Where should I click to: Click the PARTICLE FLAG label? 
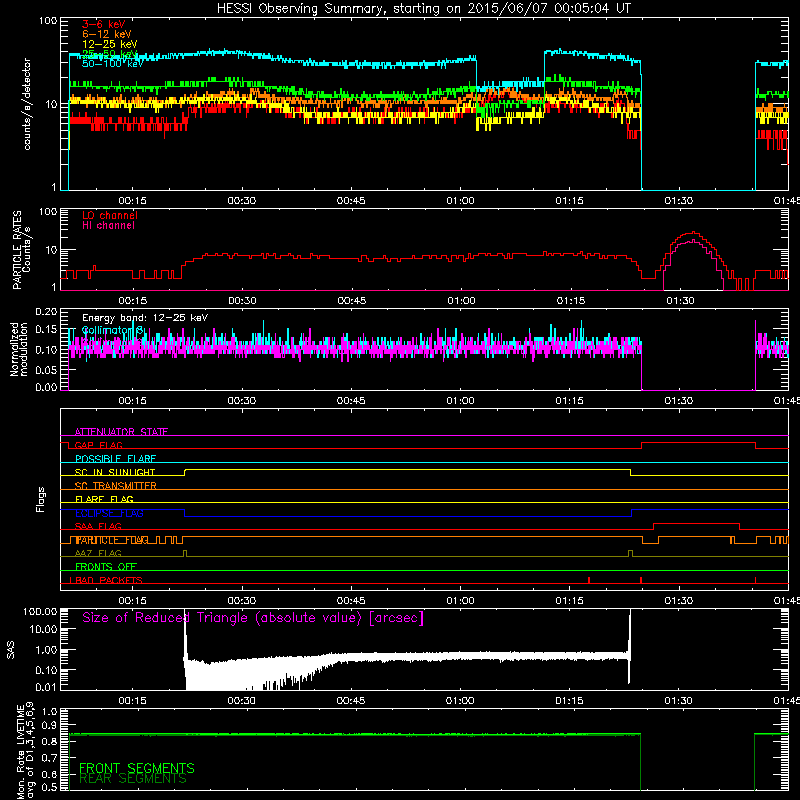[x=112, y=540]
